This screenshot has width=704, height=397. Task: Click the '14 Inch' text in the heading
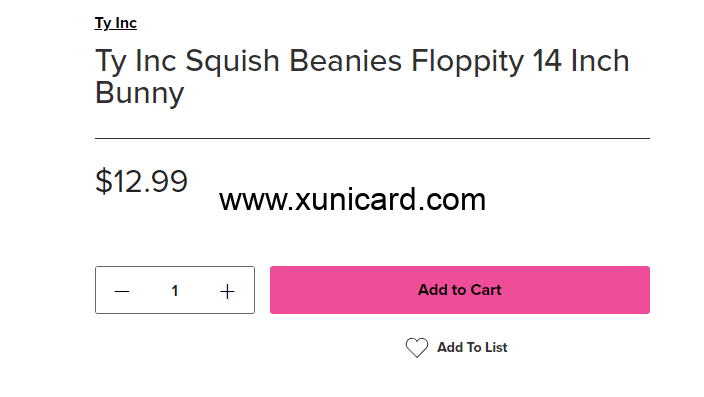click(581, 61)
